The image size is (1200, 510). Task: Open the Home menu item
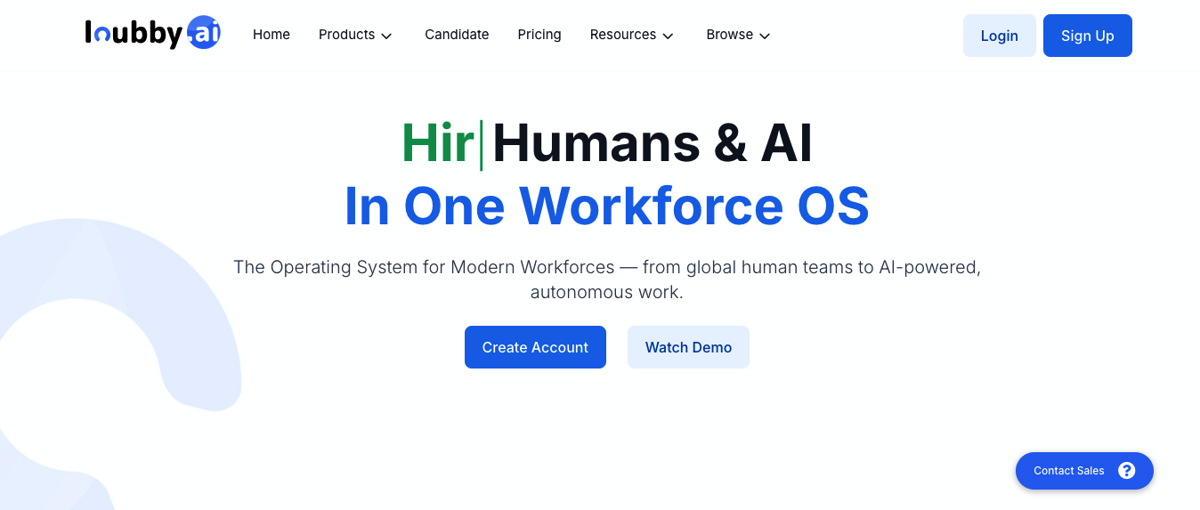271,35
